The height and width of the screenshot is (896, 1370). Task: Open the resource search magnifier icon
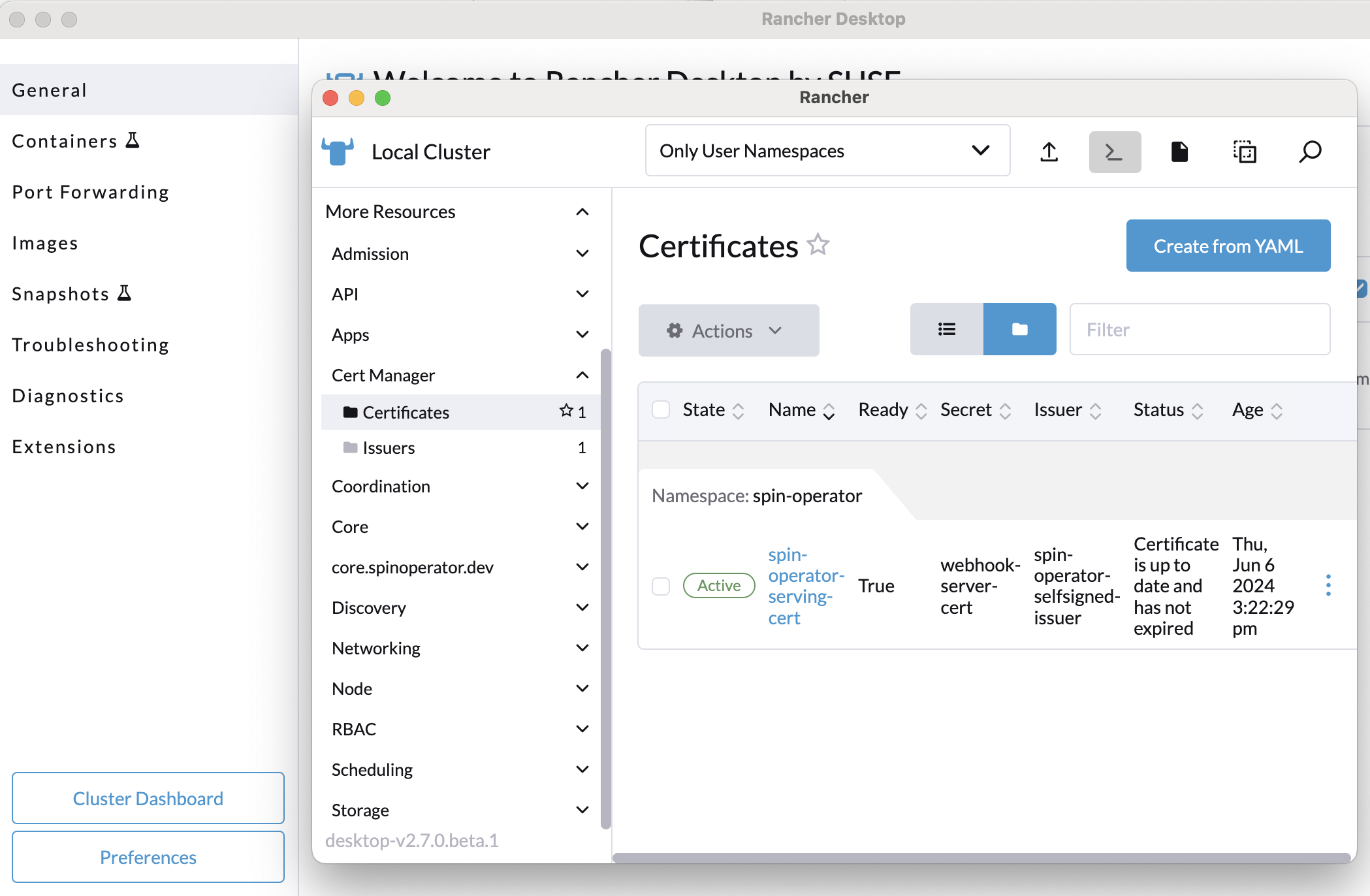pyautogui.click(x=1310, y=152)
